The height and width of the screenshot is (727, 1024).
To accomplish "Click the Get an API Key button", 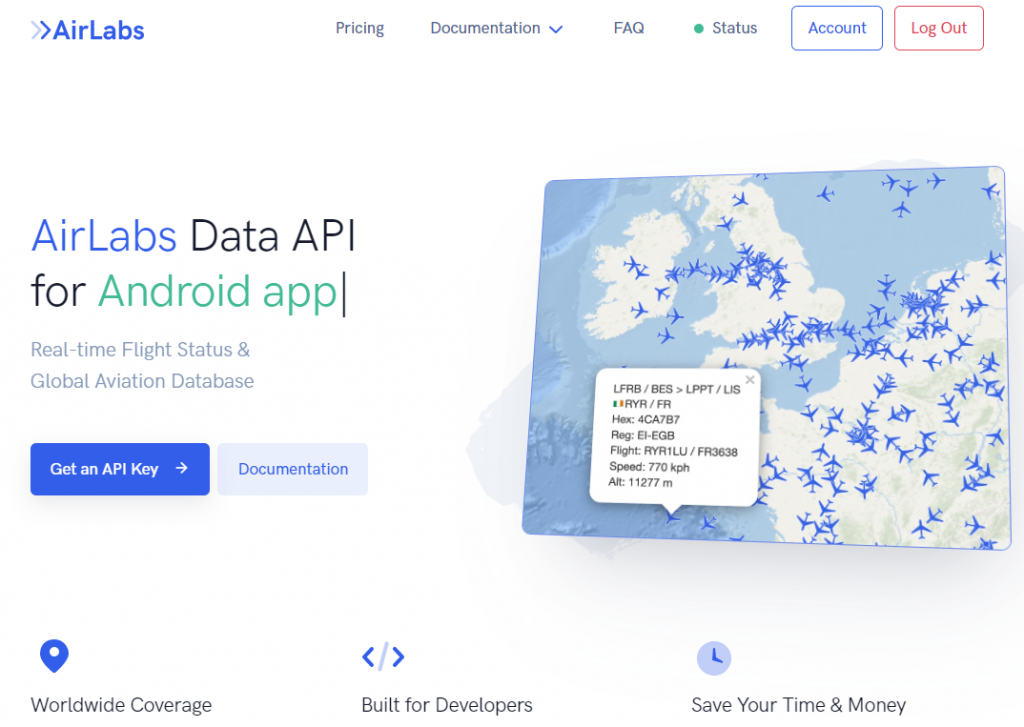I will pyautogui.click(x=119, y=469).
